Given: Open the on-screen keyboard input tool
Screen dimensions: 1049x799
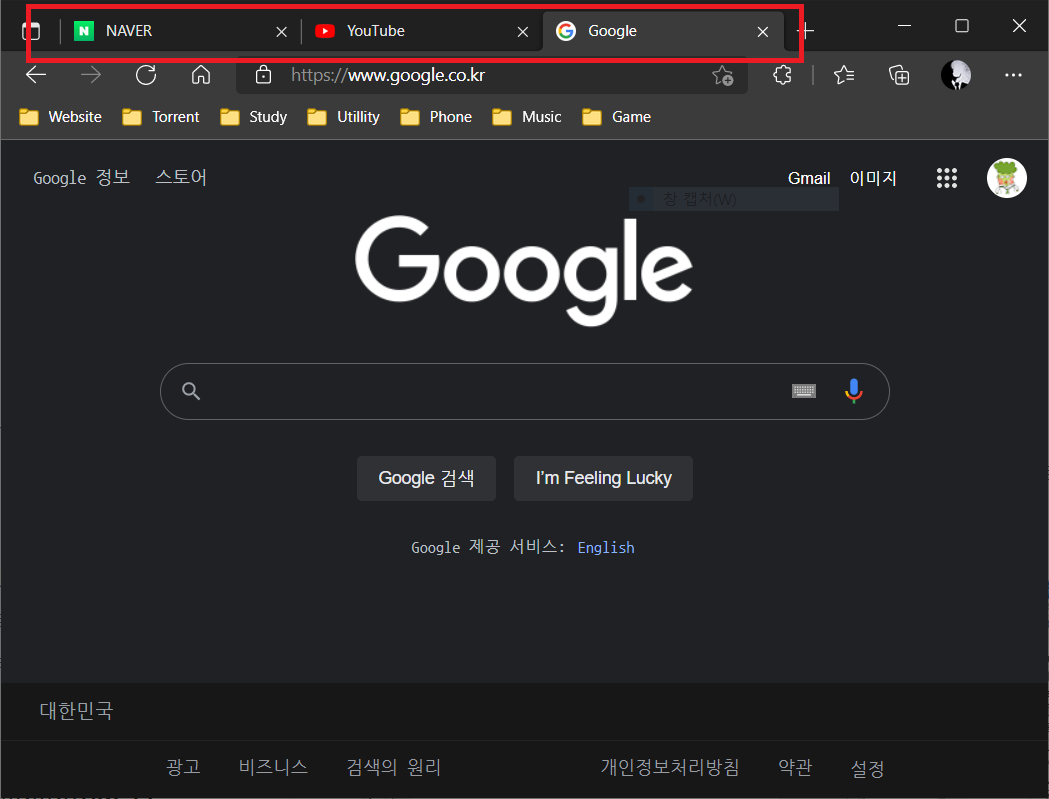Looking at the screenshot, I should pyautogui.click(x=803, y=391).
